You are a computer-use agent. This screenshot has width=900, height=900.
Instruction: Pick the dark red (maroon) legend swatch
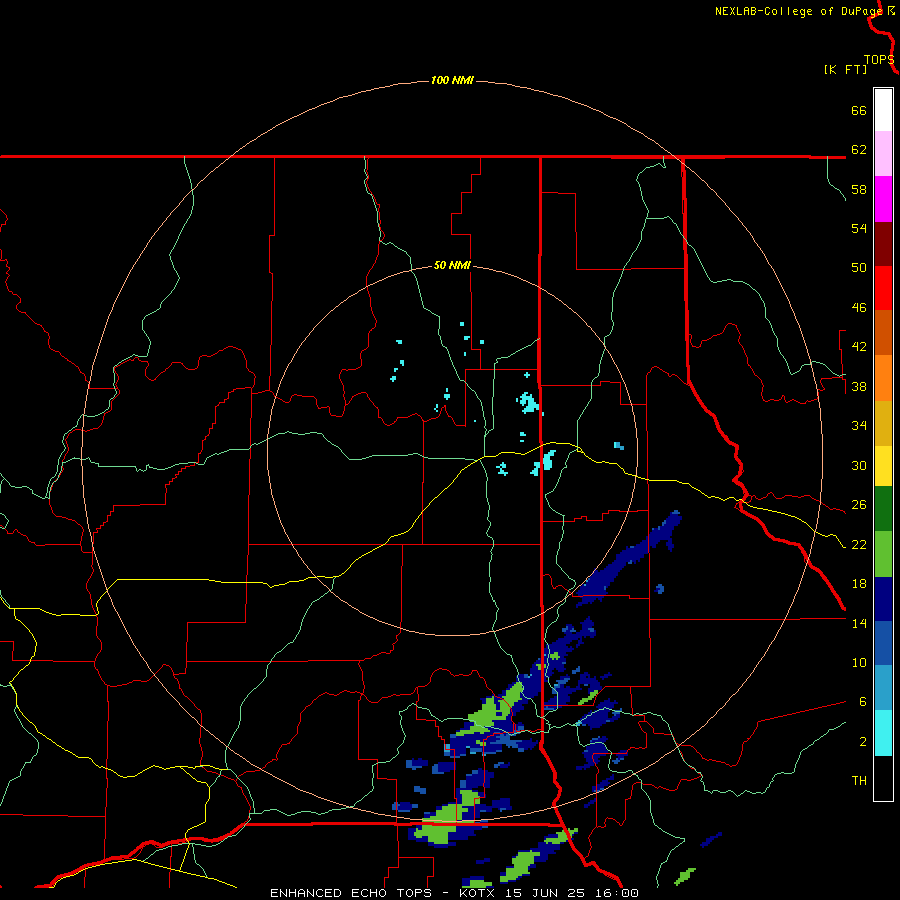point(883,244)
